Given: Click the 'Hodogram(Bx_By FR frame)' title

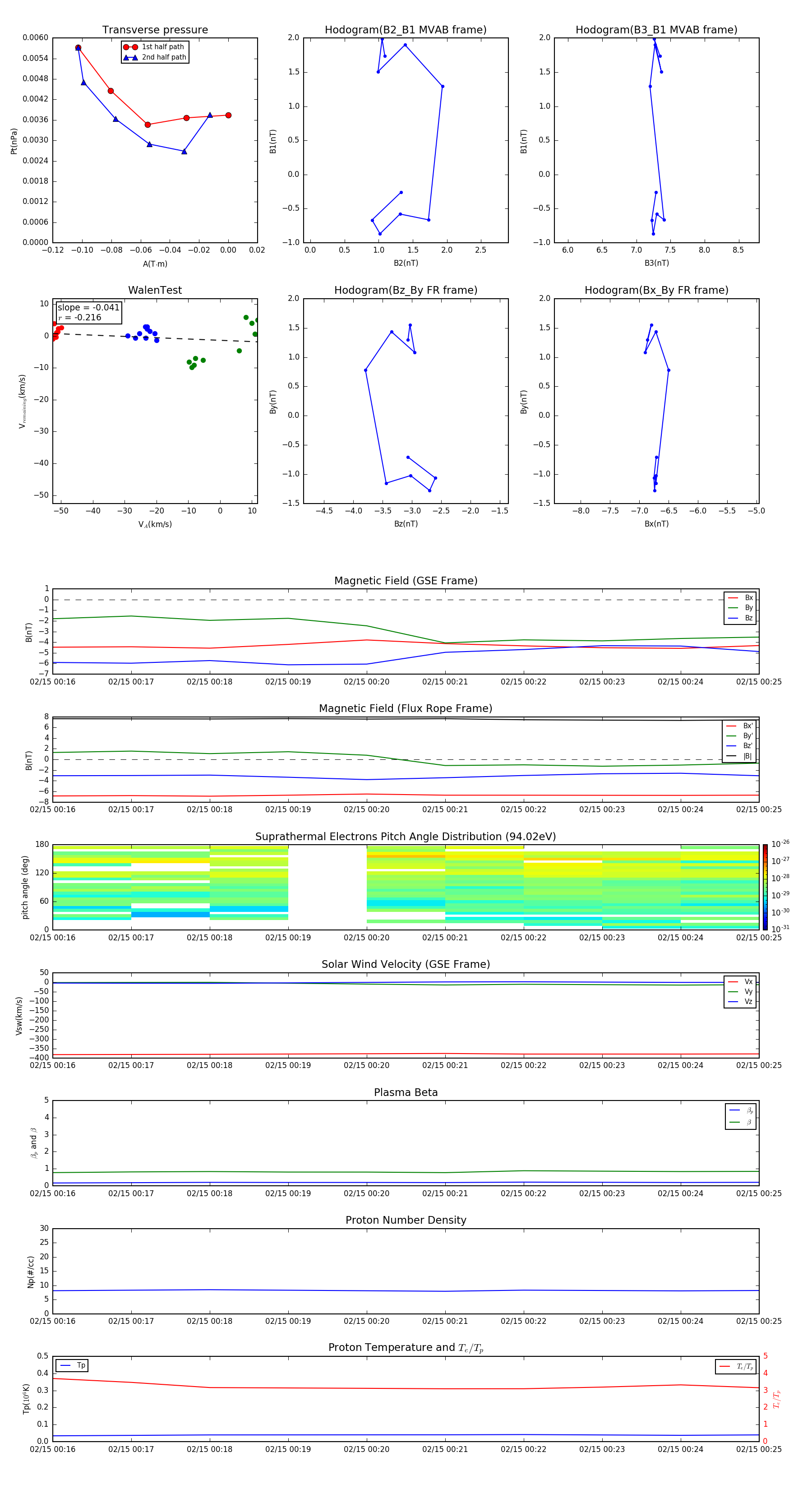Looking at the screenshot, I should point(656,290).
